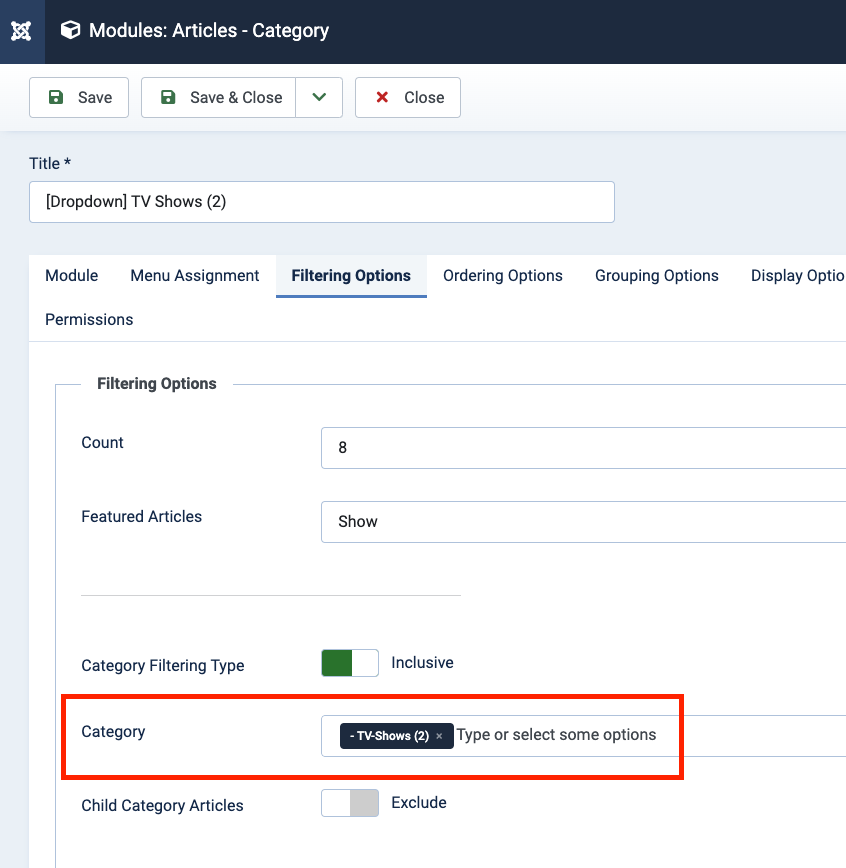The image size is (846, 868).
Task: Switch to the Module tab
Action: pos(72,276)
